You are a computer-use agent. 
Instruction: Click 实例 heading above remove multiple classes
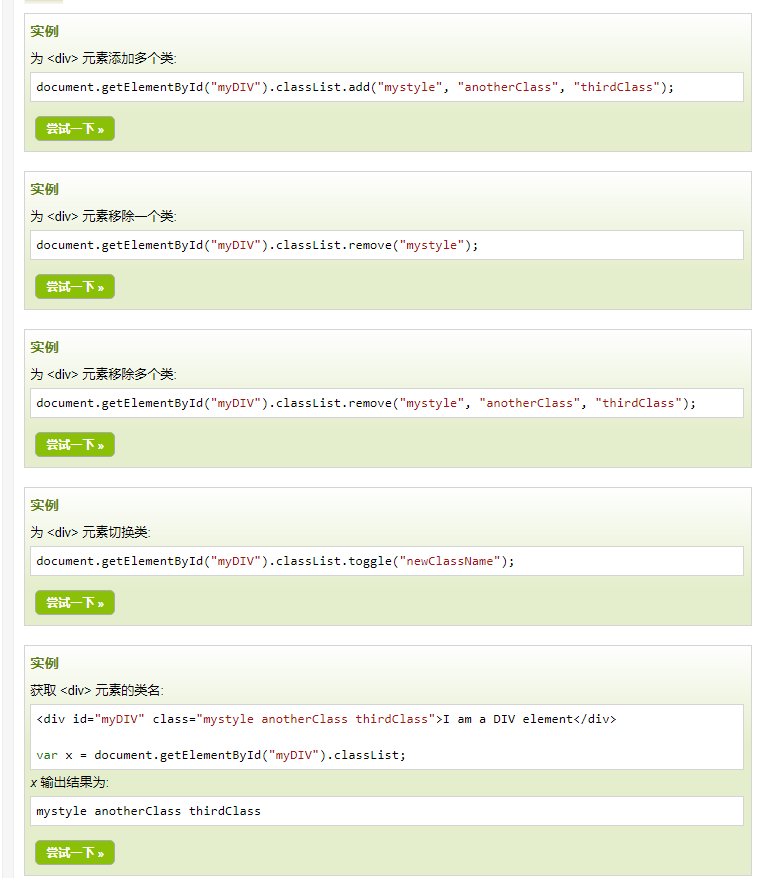(x=44, y=347)
